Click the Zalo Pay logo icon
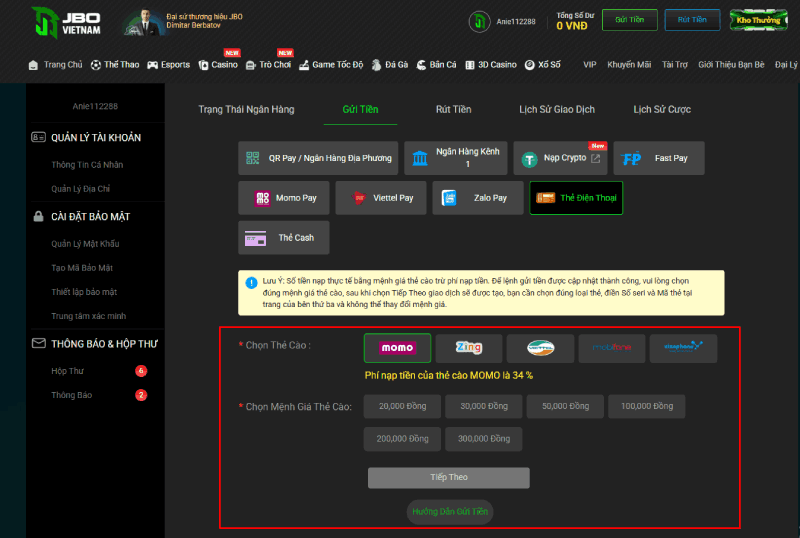This screenshot has width=800, height=538. click(449, 198)
